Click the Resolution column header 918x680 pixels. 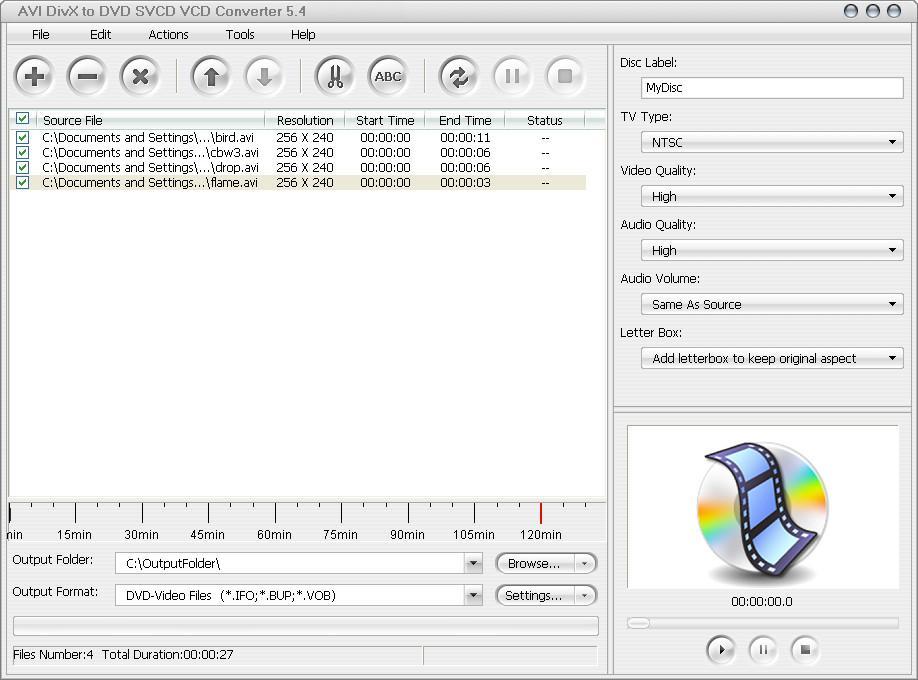pyautogui.click(x=305, y=120)
